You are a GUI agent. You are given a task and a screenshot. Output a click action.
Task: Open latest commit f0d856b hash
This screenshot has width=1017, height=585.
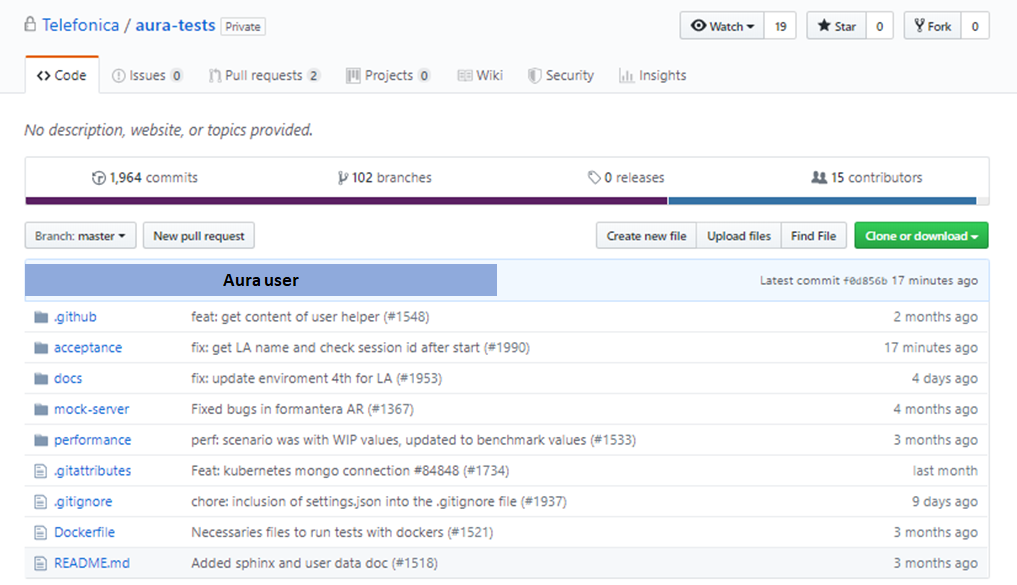865,281
